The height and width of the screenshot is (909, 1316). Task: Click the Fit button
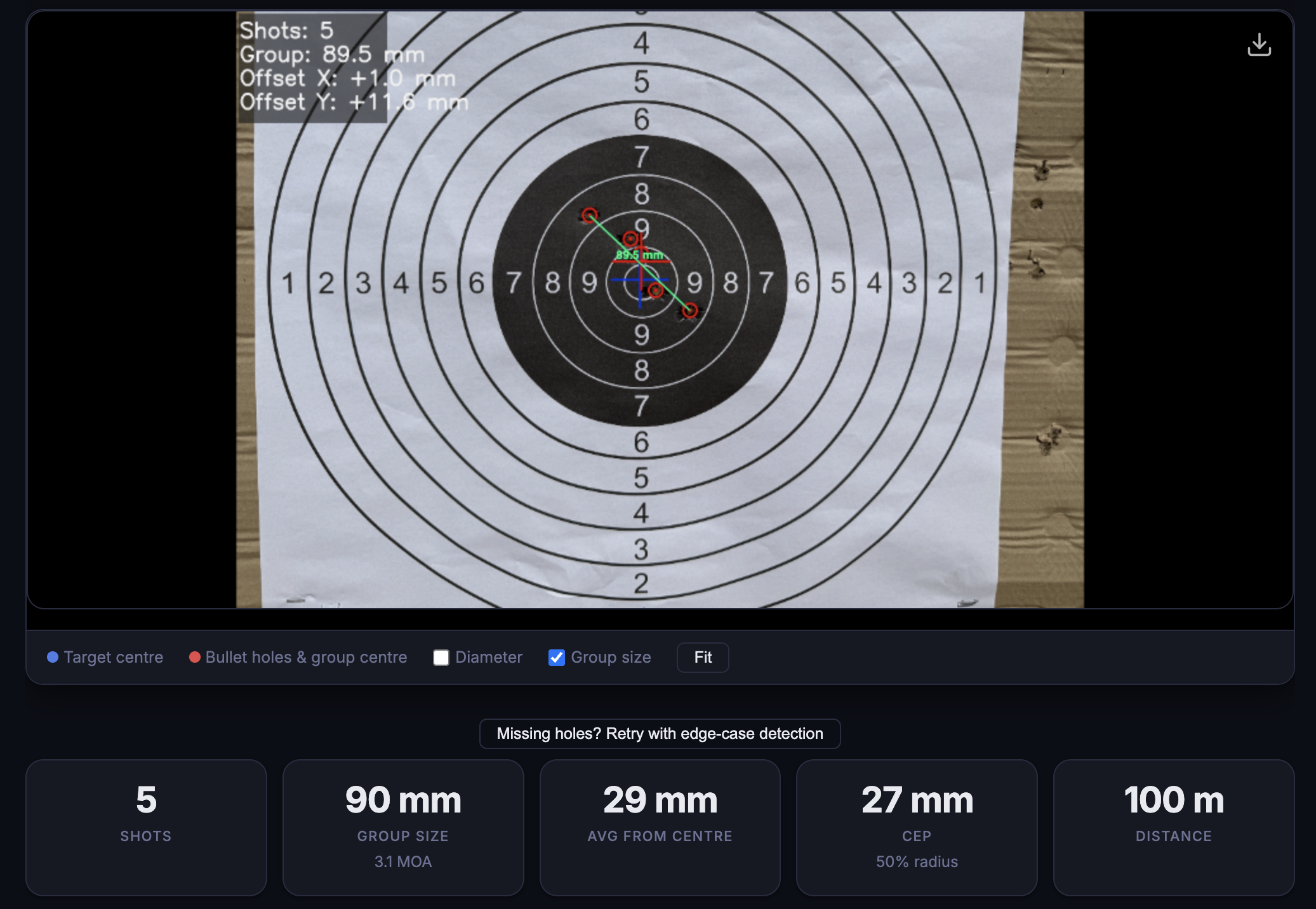tap(703, 658)
